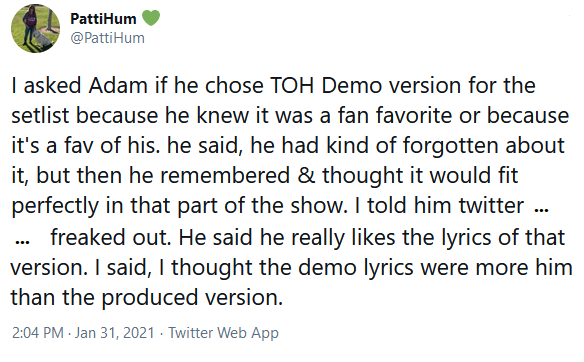Click the ellipsis before 'freaked out'
The image size is (584, 362).
[22, 242]
